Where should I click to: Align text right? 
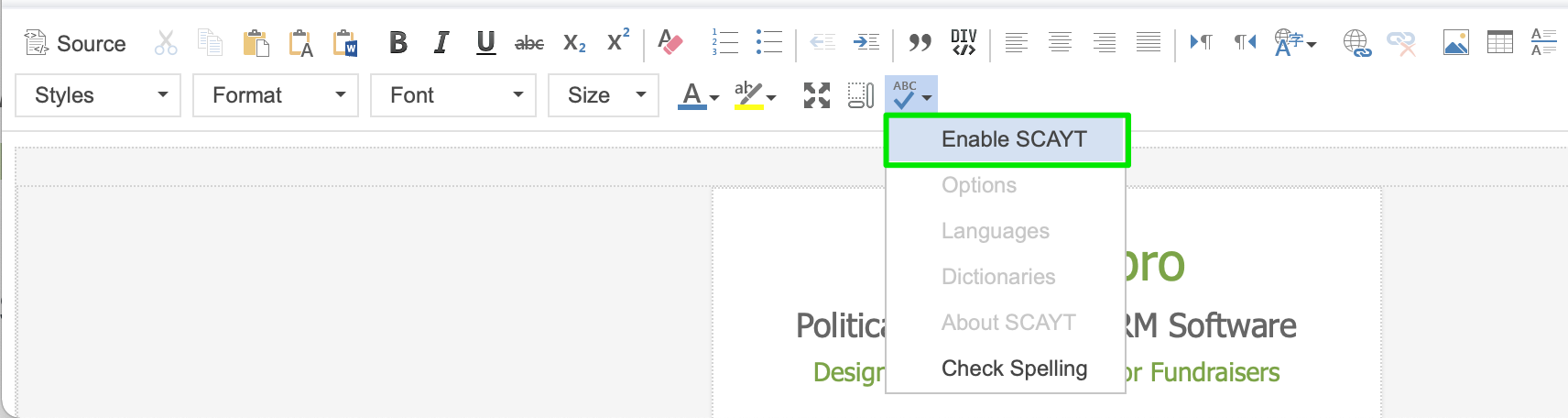pos(1104,43)
